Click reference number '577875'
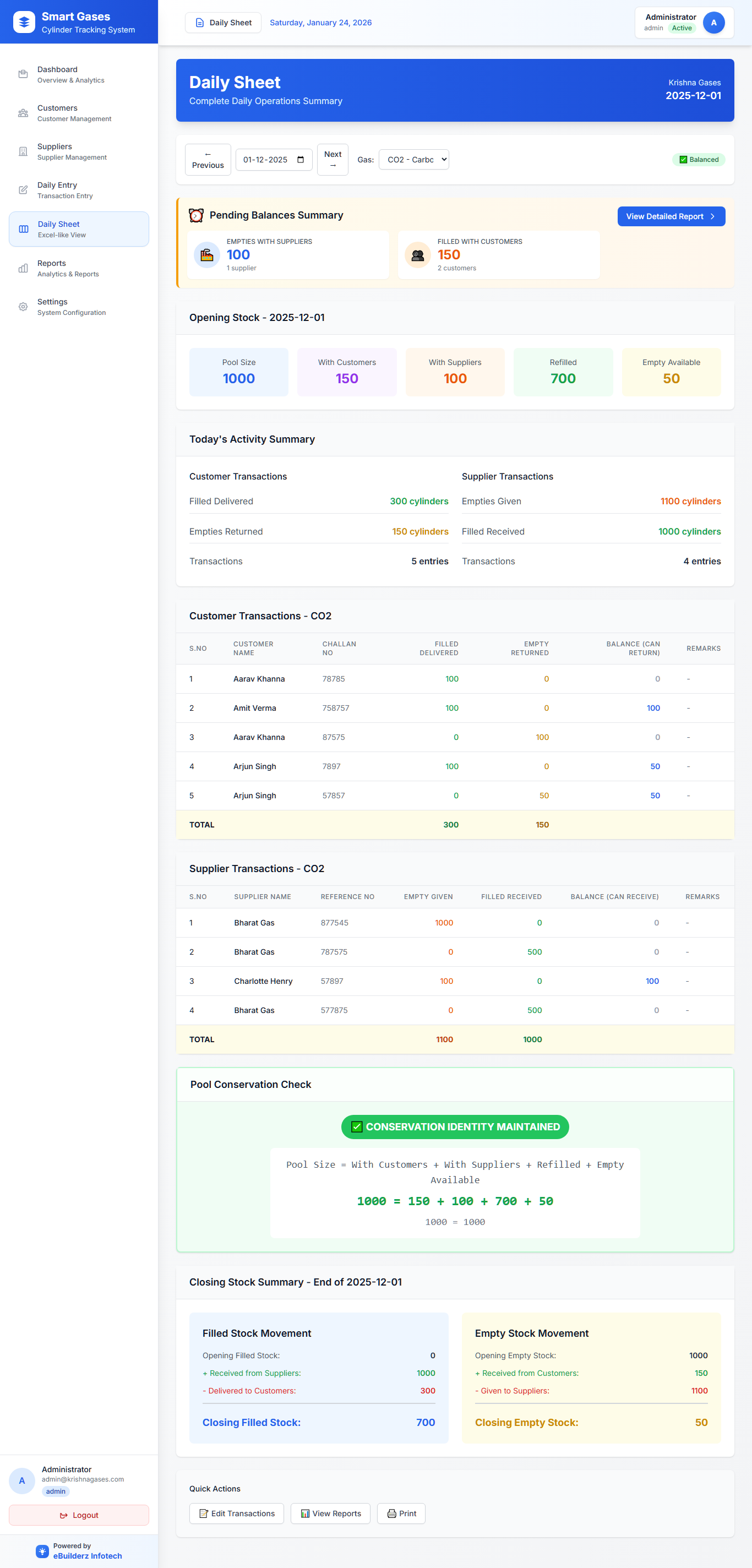The height and width of the screenshot is (1568, 752). coord(334,1010)
